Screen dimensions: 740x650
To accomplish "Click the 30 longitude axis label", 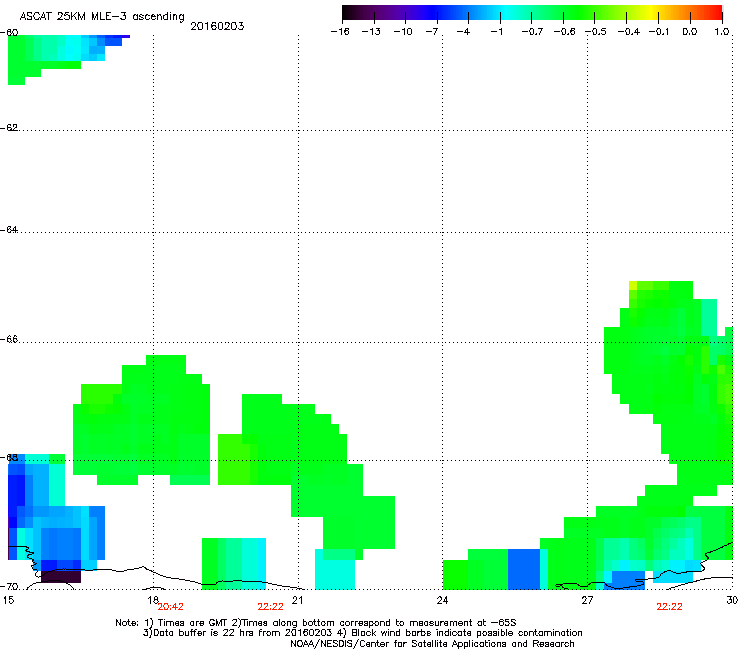I will (x=732, y=599).
